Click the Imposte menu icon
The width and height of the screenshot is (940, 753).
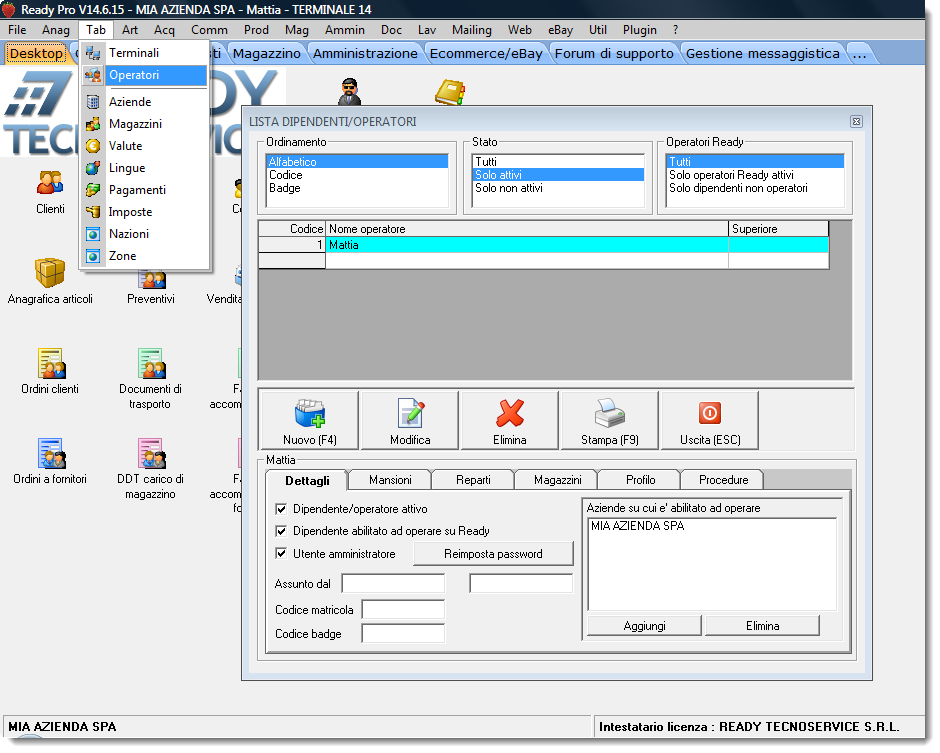point(93,212)
